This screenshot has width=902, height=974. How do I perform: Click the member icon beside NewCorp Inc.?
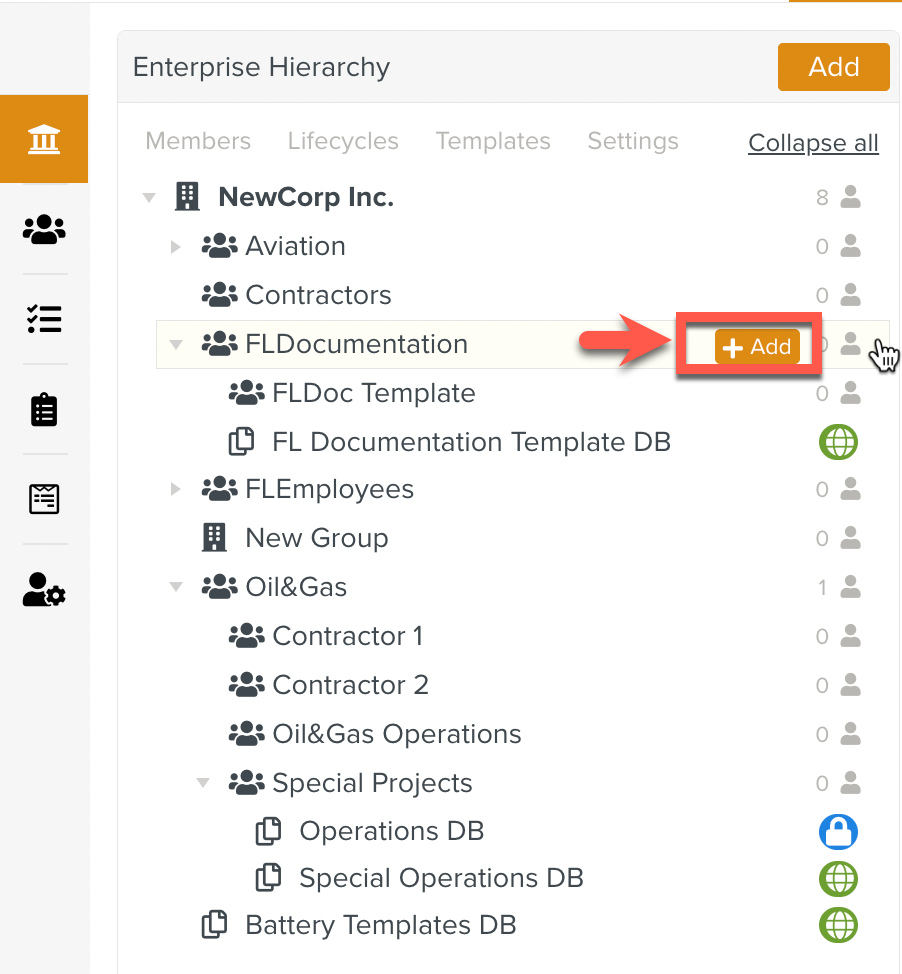coord(850,198)
